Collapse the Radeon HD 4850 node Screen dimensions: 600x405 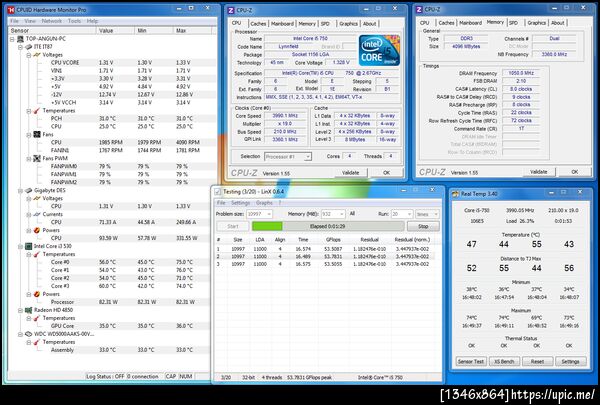[x=21, y=310]
